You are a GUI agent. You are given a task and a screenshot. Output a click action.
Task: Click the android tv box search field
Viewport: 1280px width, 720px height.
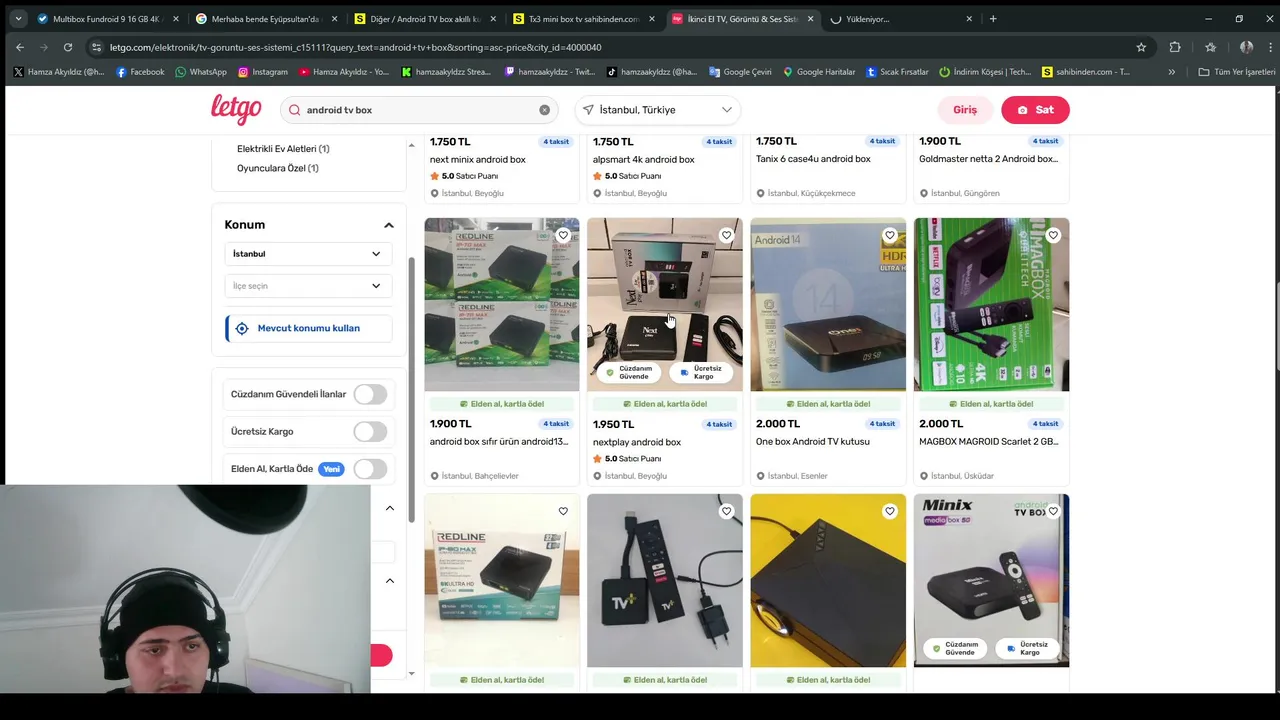pos(419,110)
